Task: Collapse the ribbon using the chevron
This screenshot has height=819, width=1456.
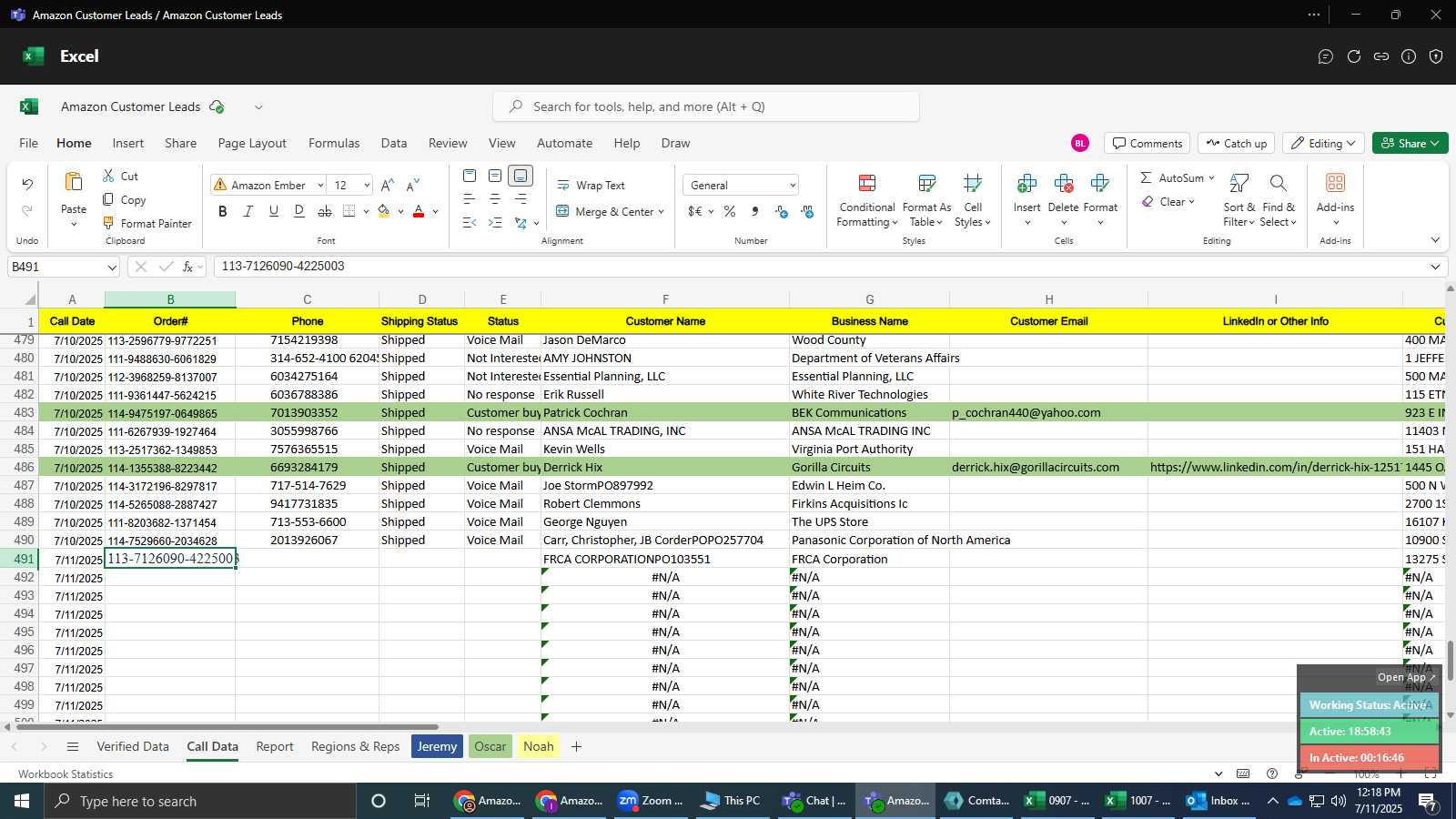Action: coord(1435,240)
